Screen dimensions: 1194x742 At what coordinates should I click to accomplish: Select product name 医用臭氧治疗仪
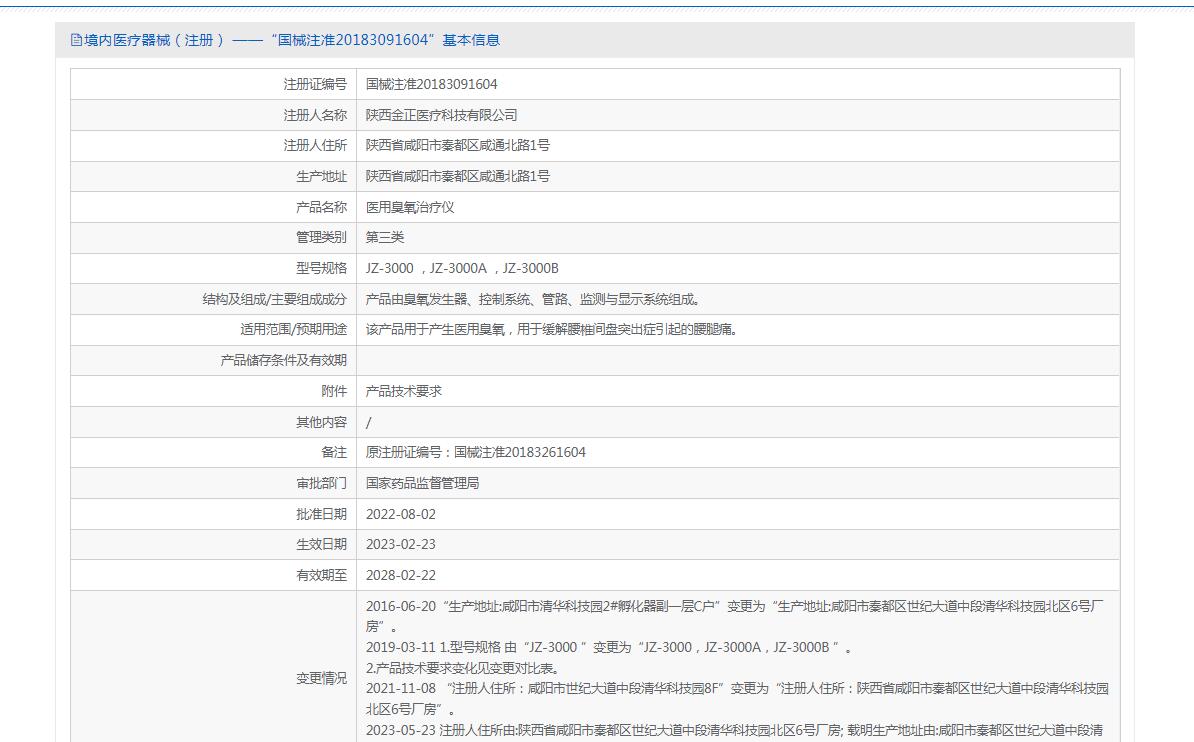tap(410, 207)
